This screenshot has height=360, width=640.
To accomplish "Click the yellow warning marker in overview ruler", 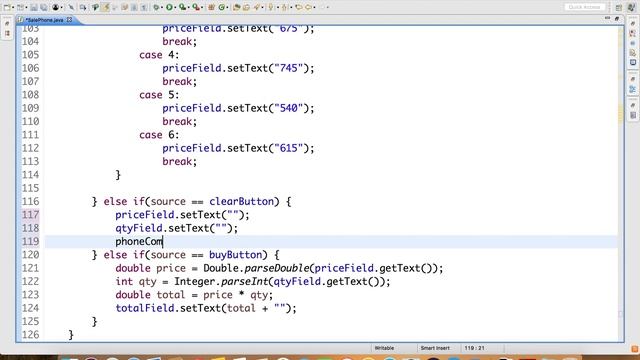I will (621, 113).
